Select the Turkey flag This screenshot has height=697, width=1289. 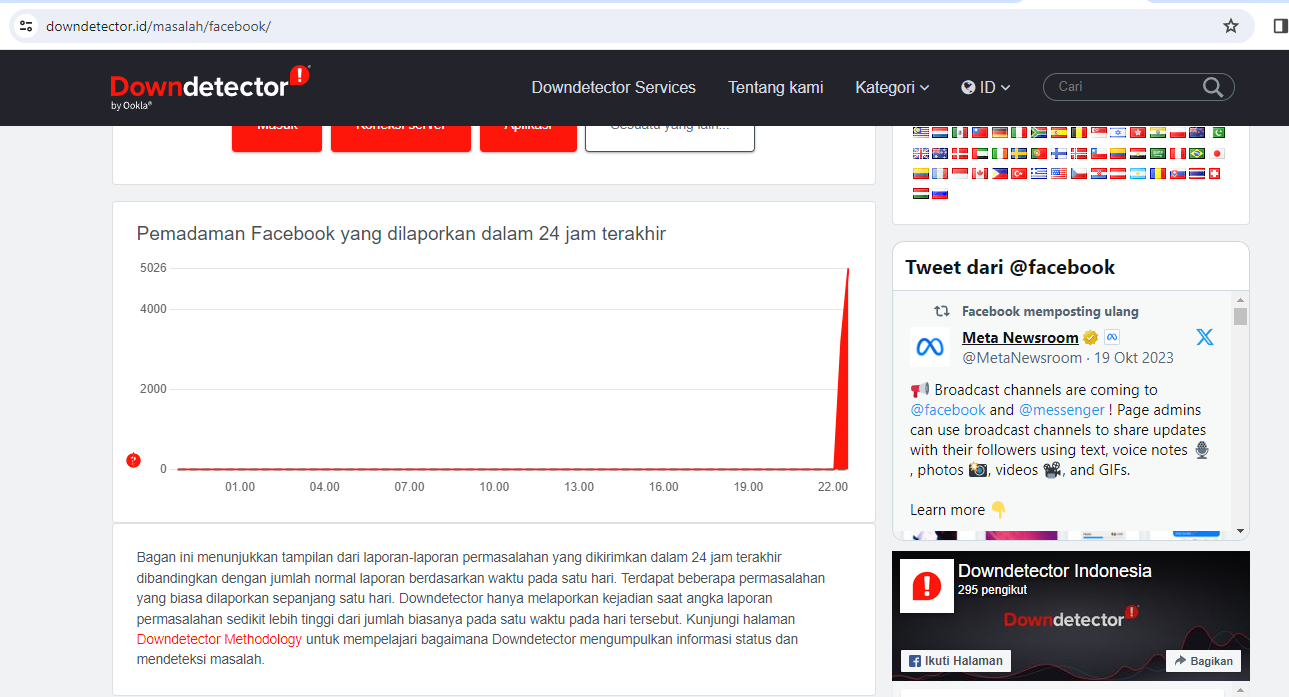(x=1019, y=173)
